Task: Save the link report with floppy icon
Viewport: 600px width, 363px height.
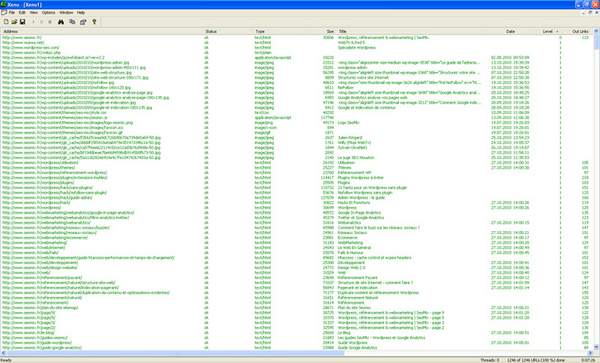Action: pos(23,22)
